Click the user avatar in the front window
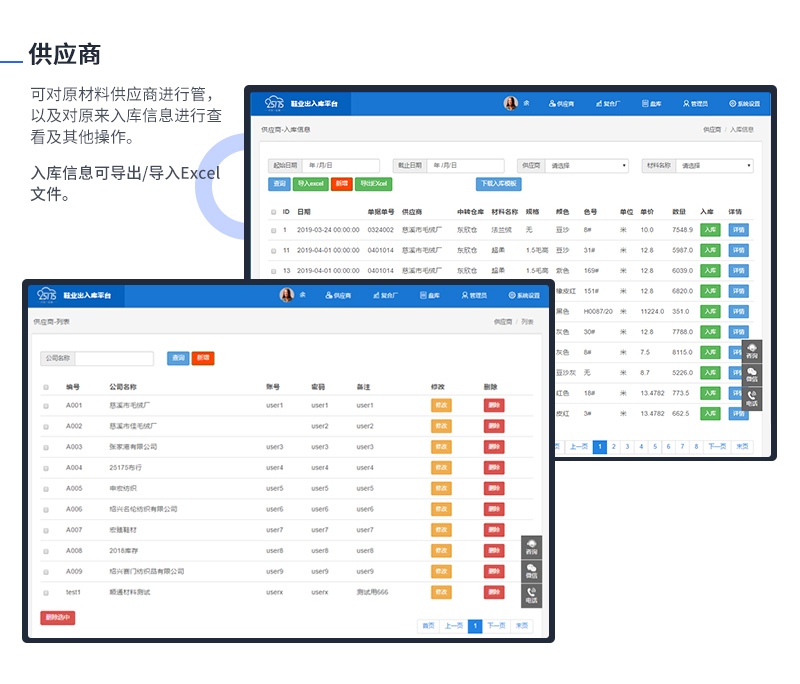The height and width of the screenshot is (684, 800). tap(286, 295)
